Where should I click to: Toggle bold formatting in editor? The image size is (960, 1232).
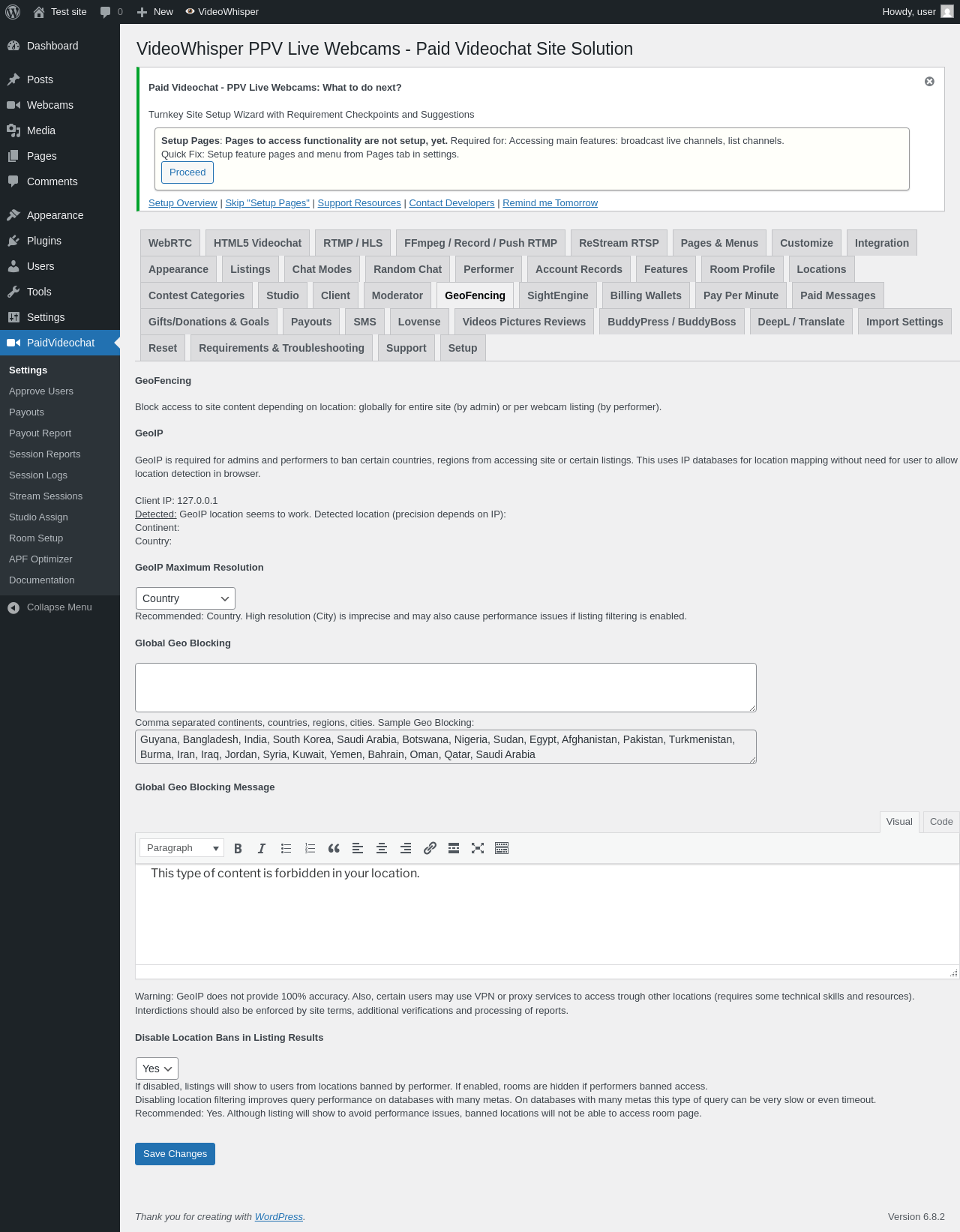pos(238,848)
